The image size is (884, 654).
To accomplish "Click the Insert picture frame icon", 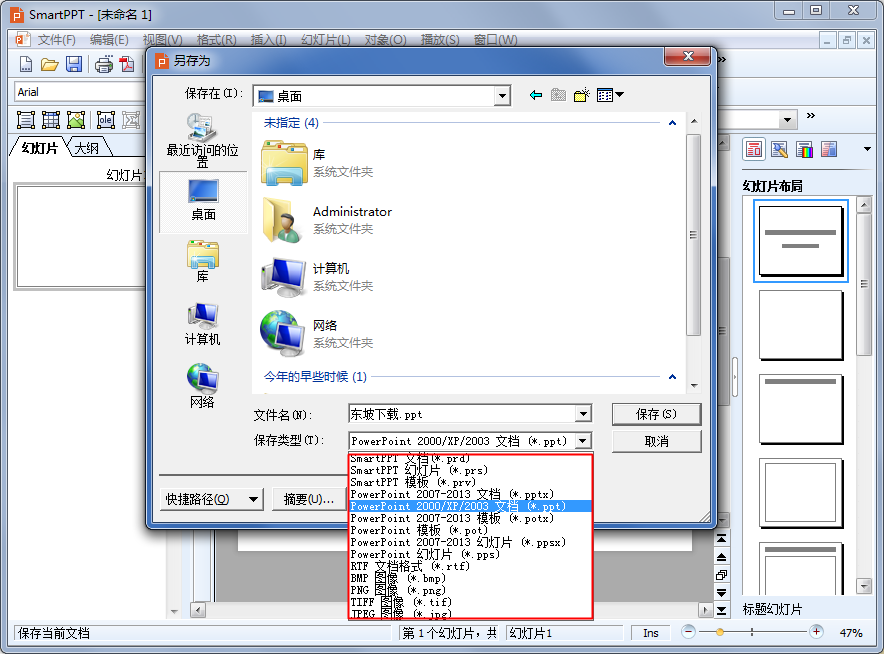I will click(x=76, y=120).
